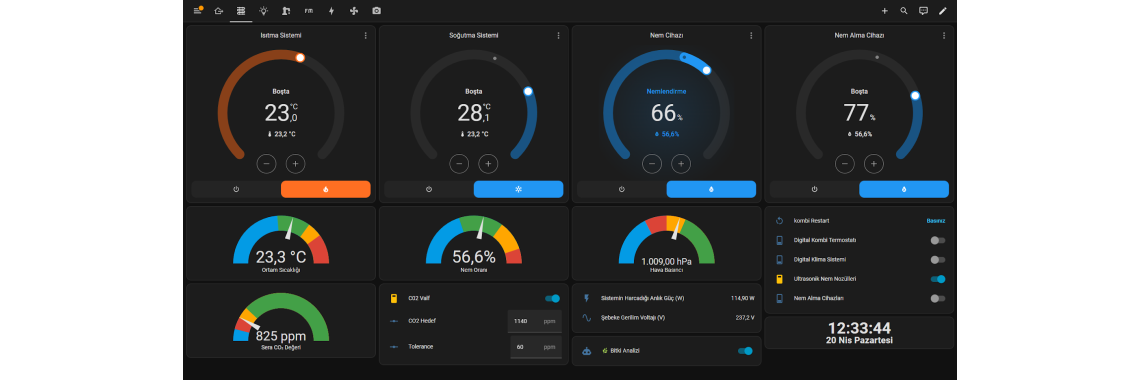Open the edit dashboard pencil icon
This screenshot has width=1140, height=380.
tap(942, 11)
